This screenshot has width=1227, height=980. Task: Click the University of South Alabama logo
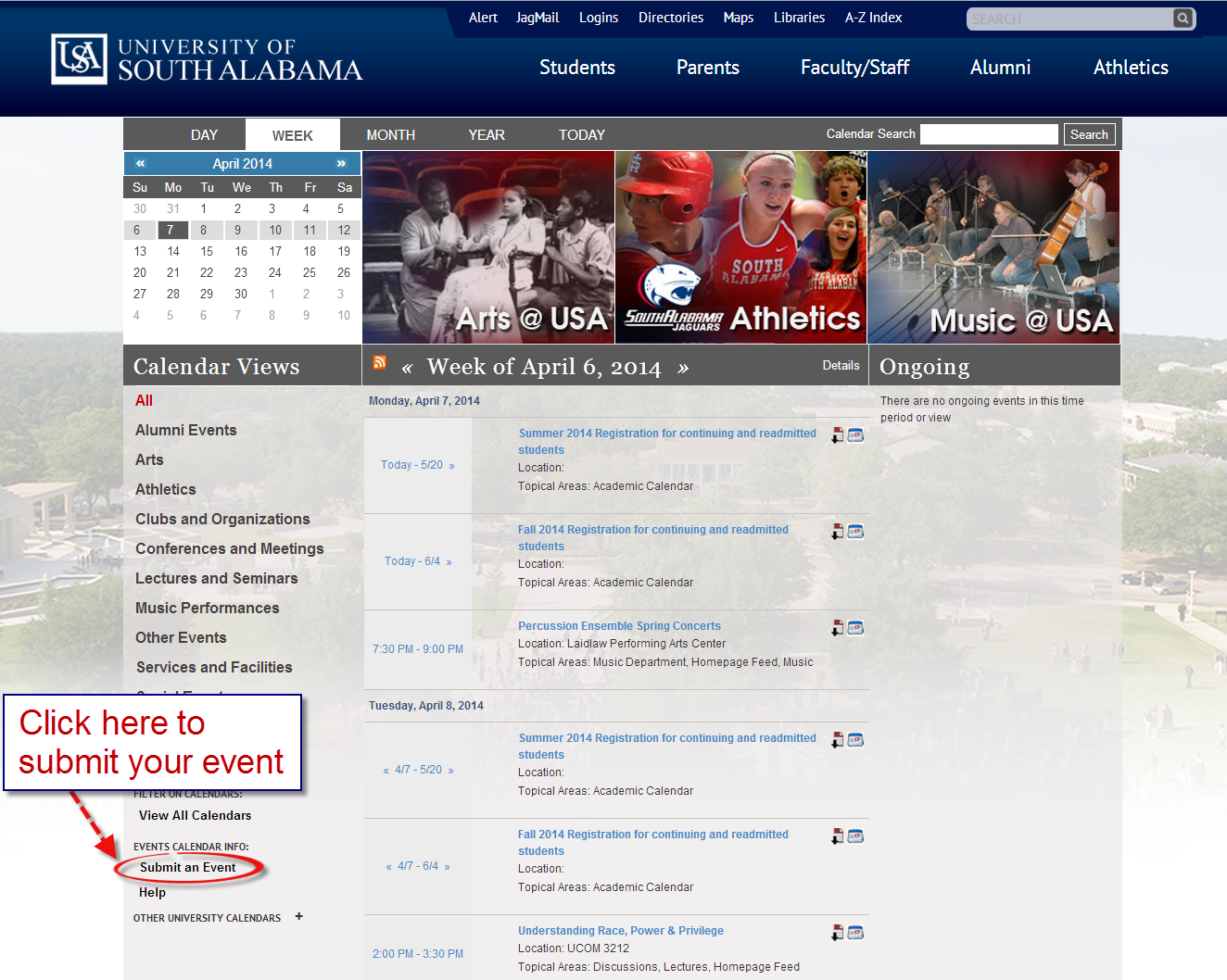coord(207,59)
